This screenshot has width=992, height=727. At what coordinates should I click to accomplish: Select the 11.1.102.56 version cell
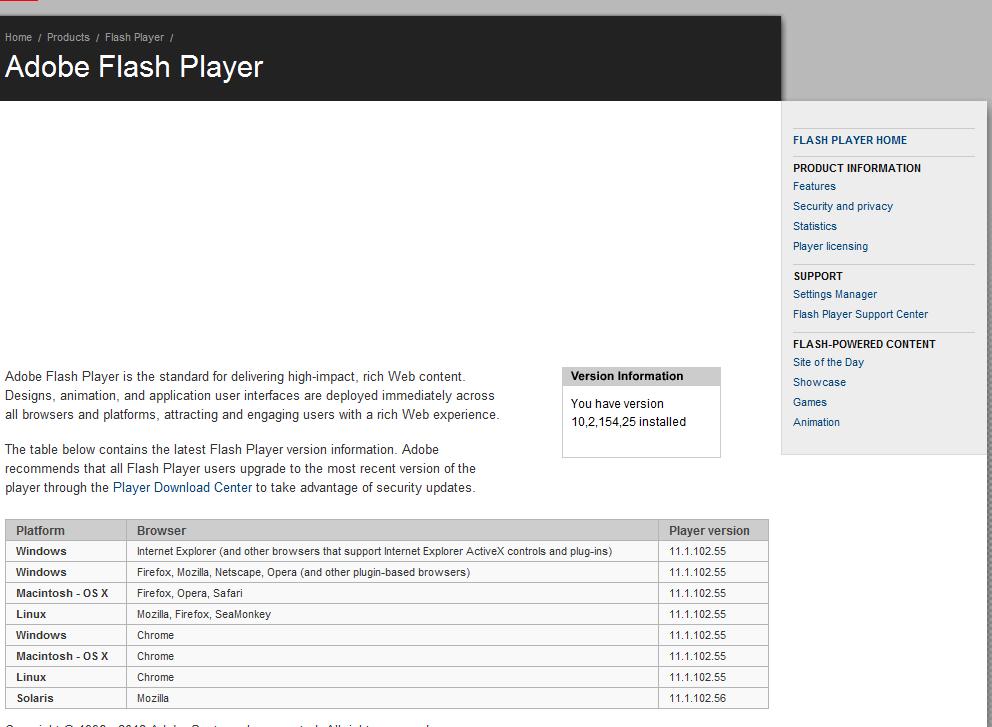point(713,698)
